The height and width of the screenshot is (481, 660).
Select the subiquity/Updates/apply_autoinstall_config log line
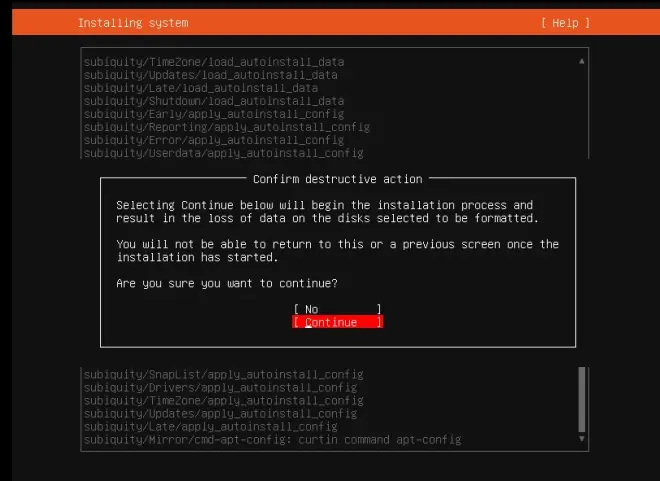coord(220,414)
